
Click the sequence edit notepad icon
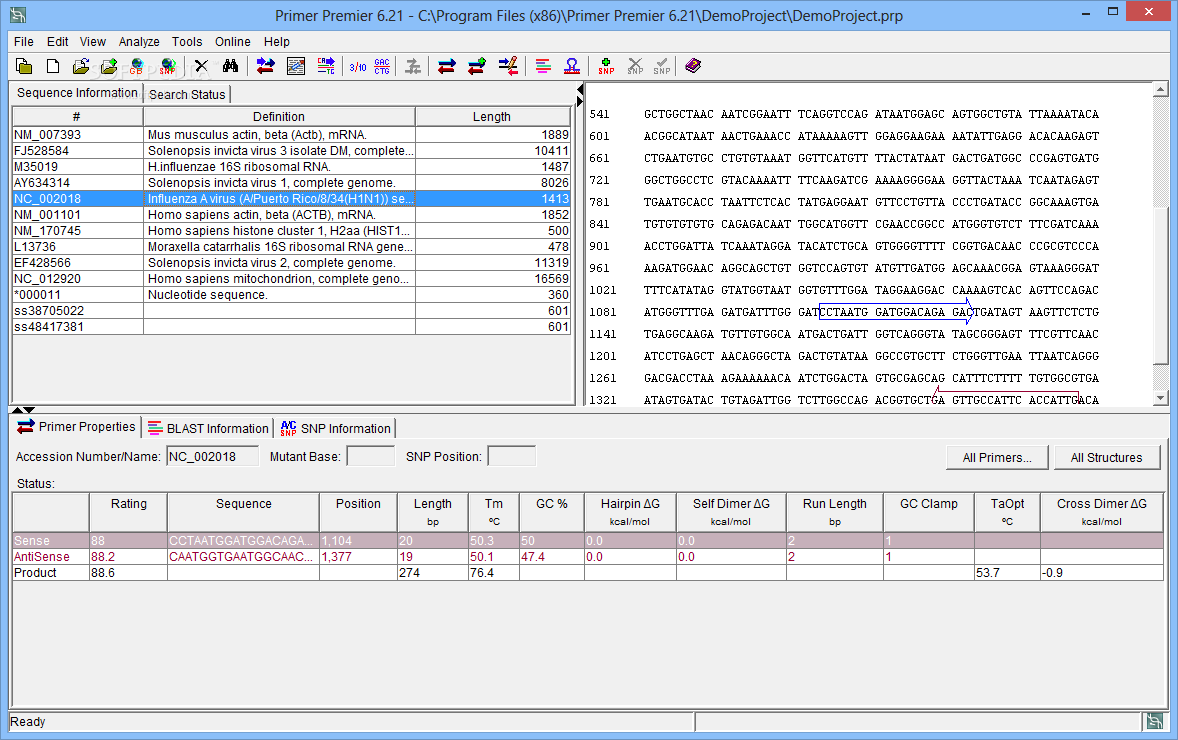(296, 66)
